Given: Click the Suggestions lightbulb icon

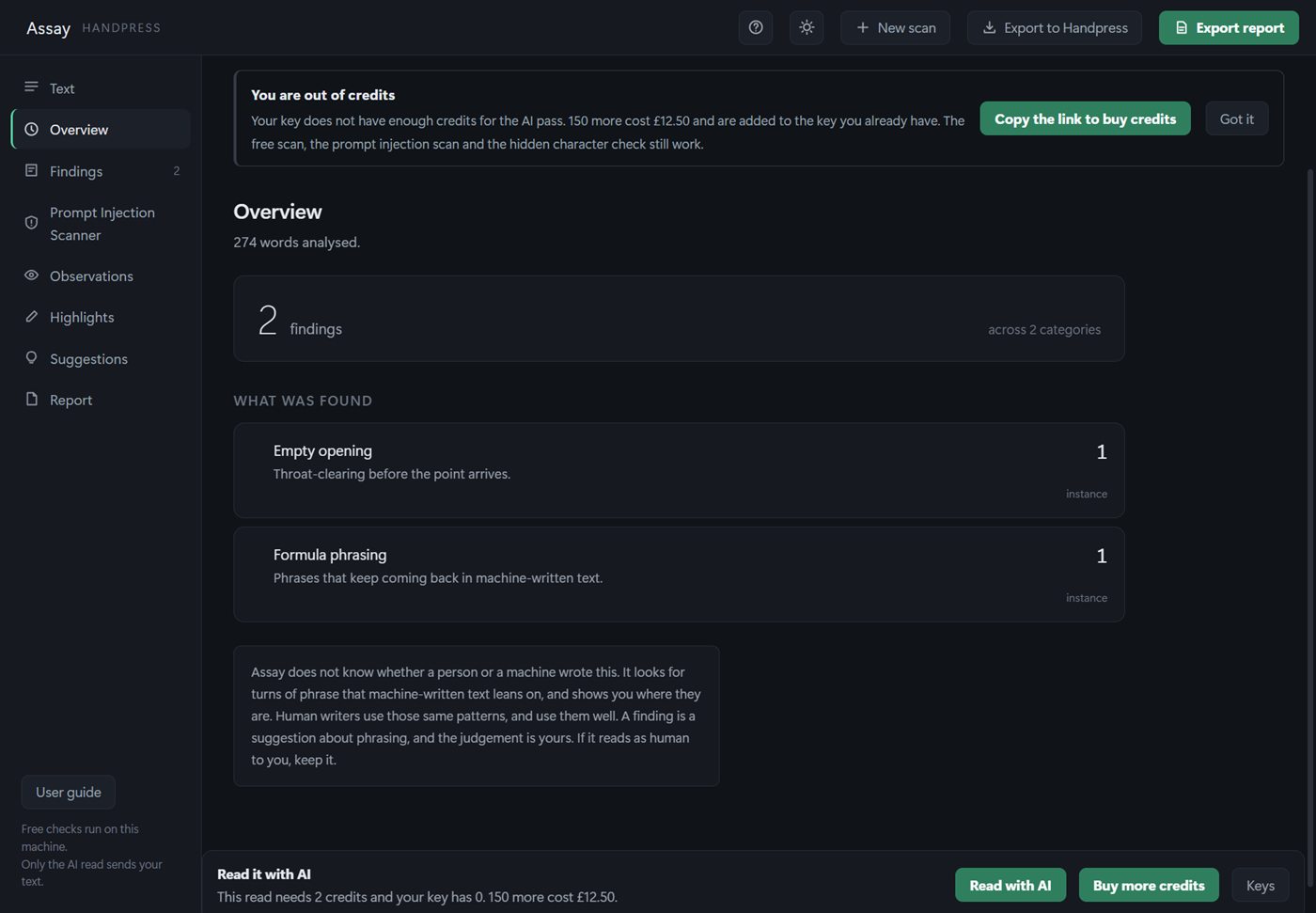Looking at the screenshot, I should click(x=31, y=358).
